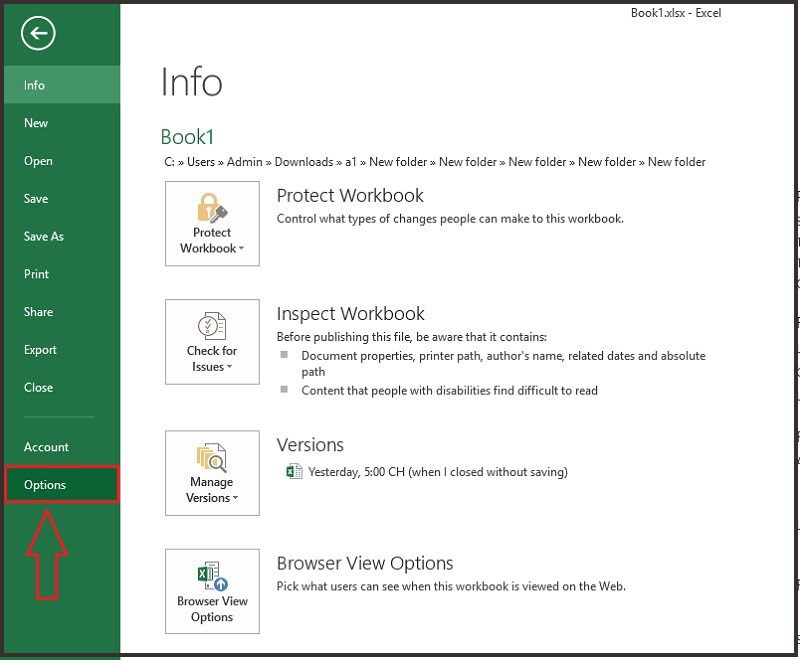Click the 'Book1.xlsx - Excel' window title
This screenshot has width=800, height=660.
(x=676, y=13)
